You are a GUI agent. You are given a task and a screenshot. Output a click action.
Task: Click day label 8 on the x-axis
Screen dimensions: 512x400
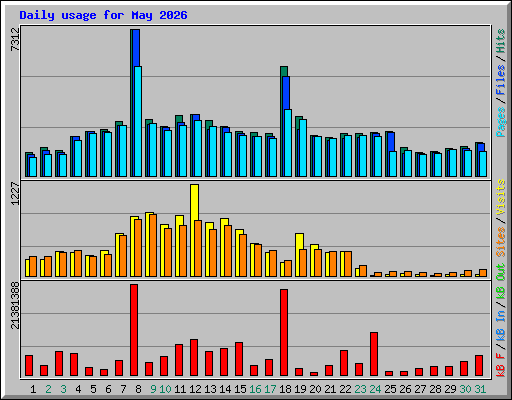(138, 389)
